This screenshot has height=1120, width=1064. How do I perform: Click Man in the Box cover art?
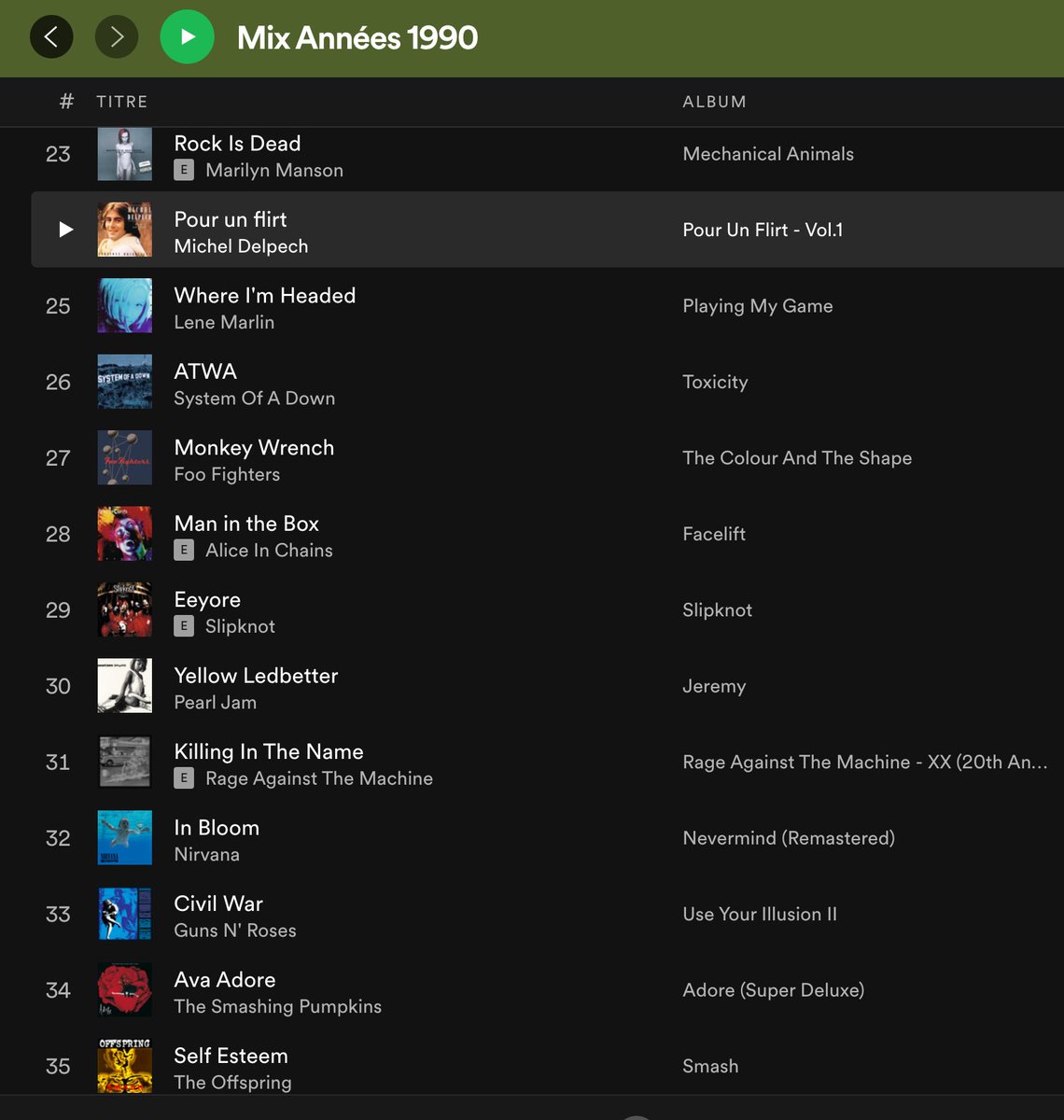tap(125, 534)
